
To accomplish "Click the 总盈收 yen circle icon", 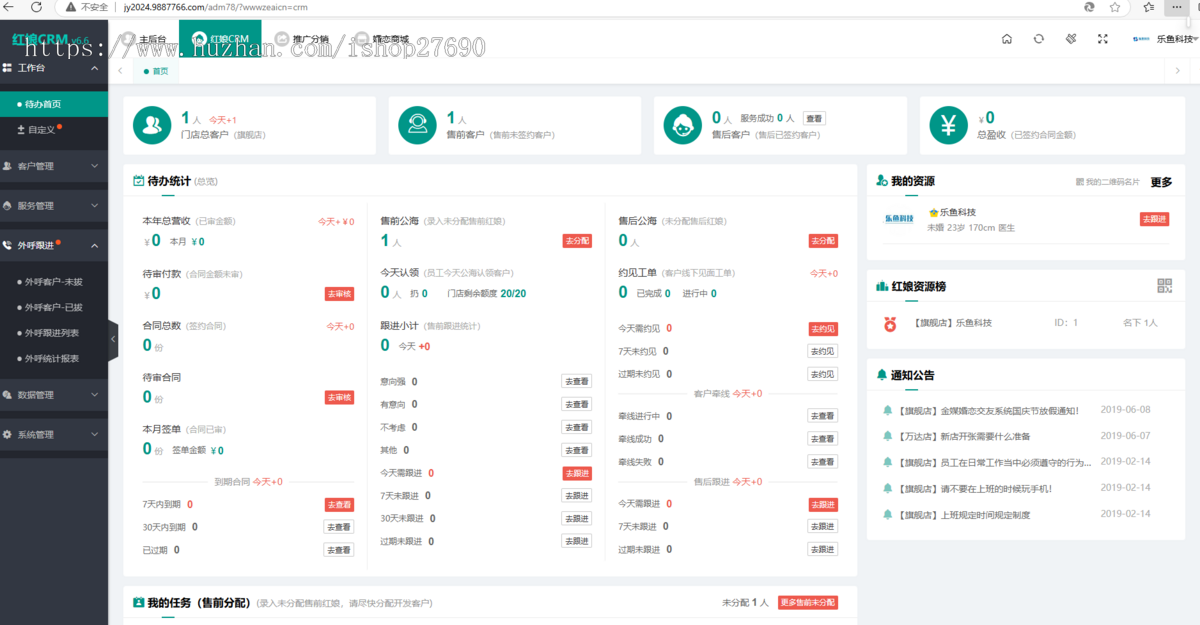I will [948, 125].
